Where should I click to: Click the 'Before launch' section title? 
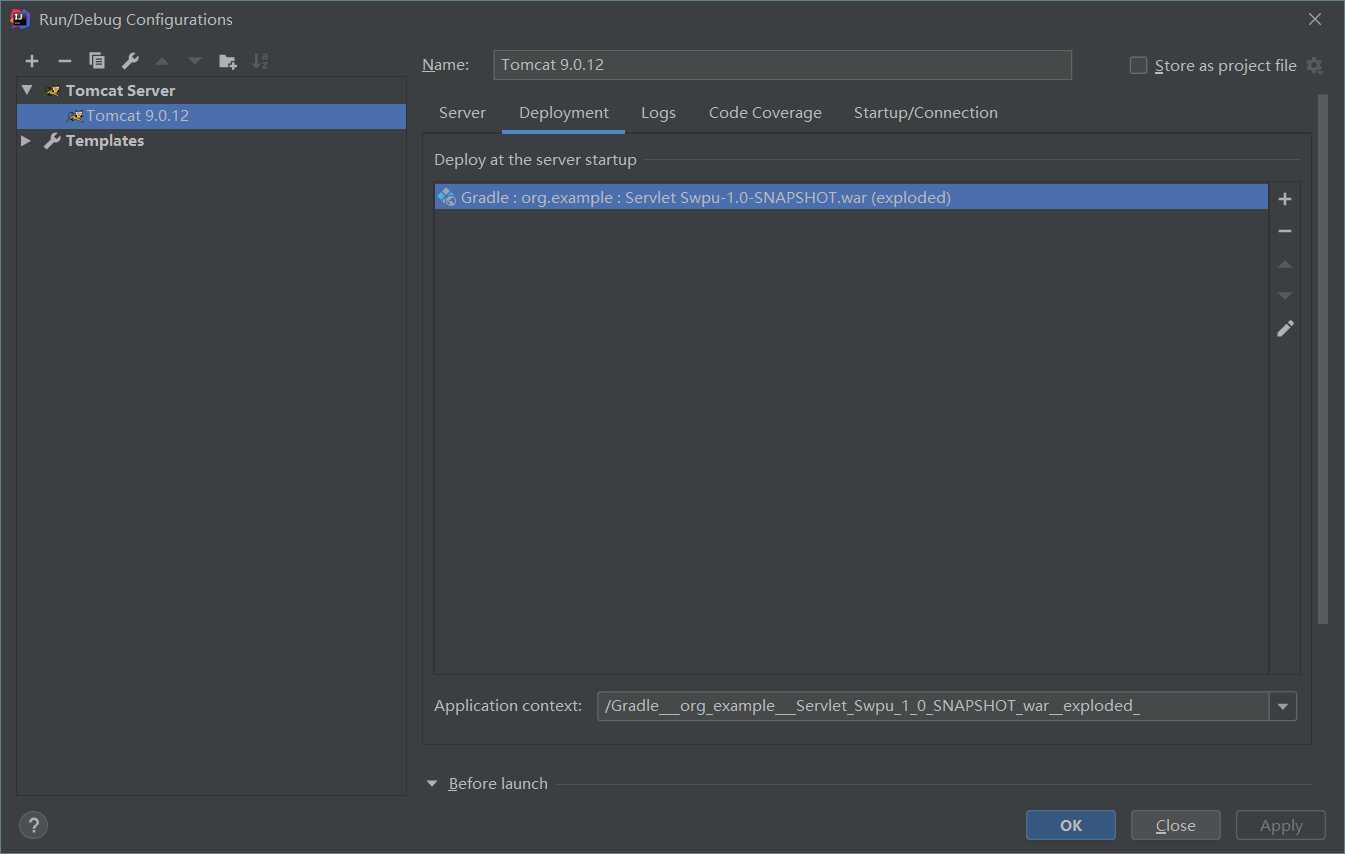[x=498, y=784]
